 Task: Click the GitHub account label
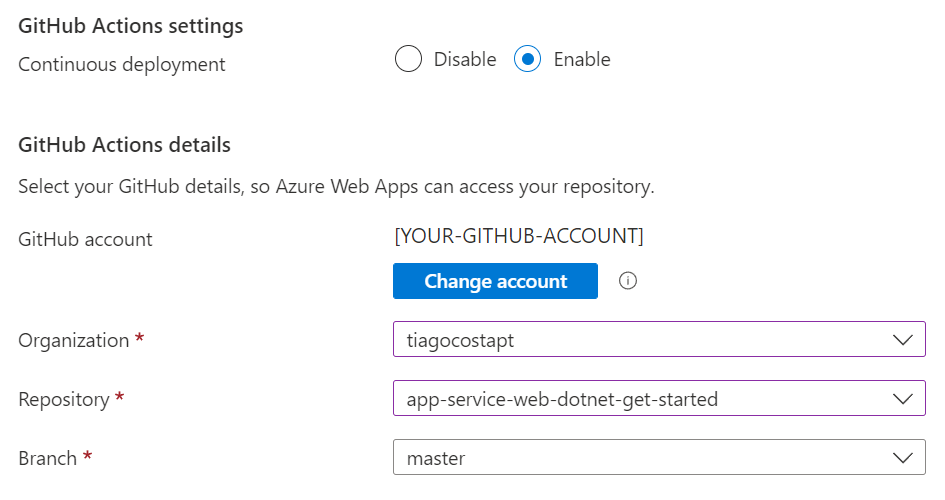click(86, 239)
